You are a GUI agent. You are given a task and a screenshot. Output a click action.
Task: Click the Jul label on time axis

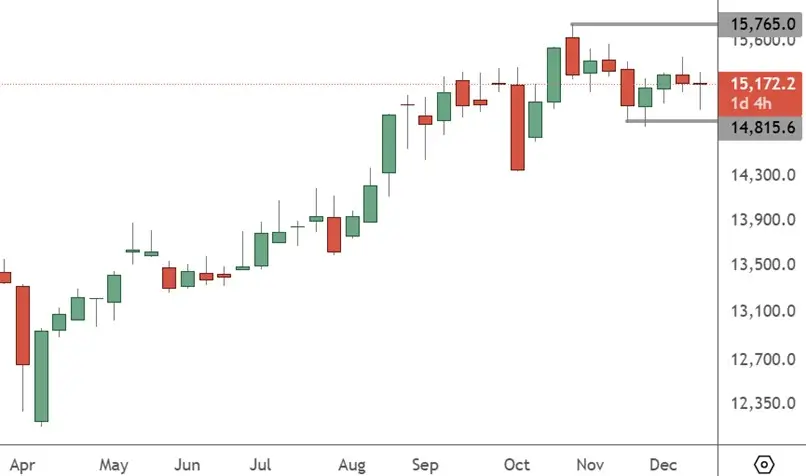pyautogui.click(x=260, y=465)
